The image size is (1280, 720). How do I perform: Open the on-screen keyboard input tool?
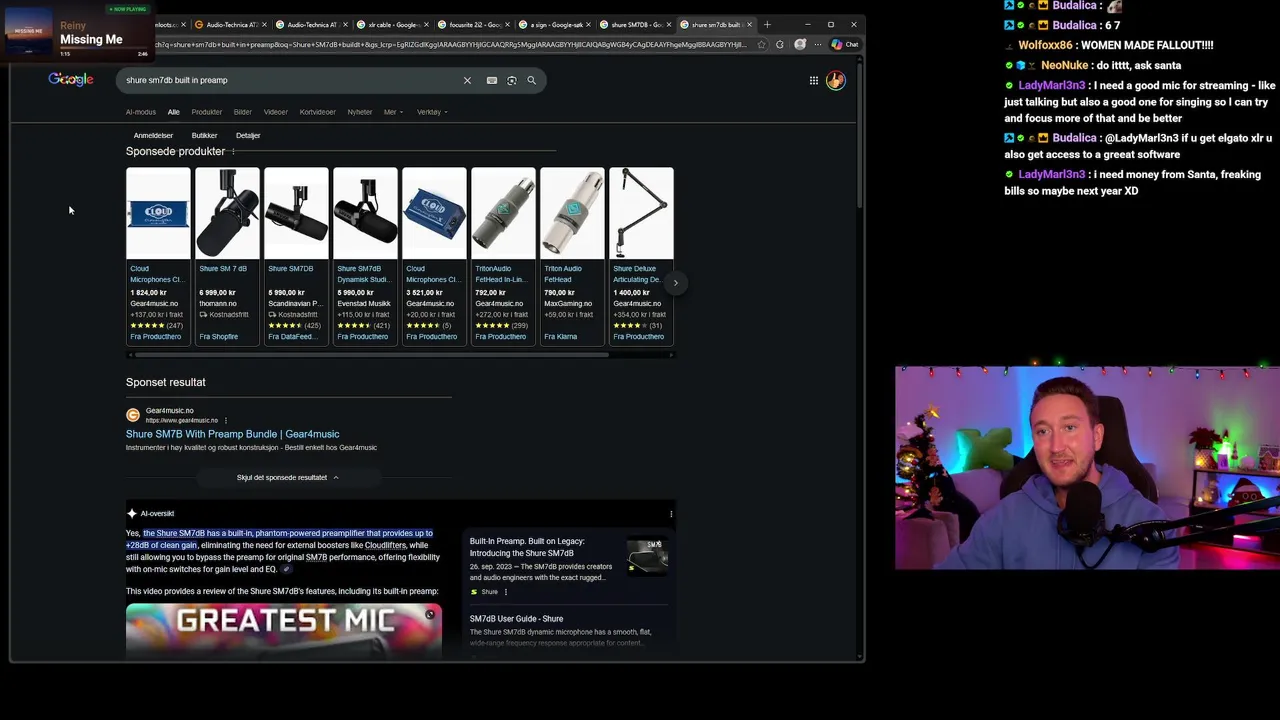click(x=492, y=80)
